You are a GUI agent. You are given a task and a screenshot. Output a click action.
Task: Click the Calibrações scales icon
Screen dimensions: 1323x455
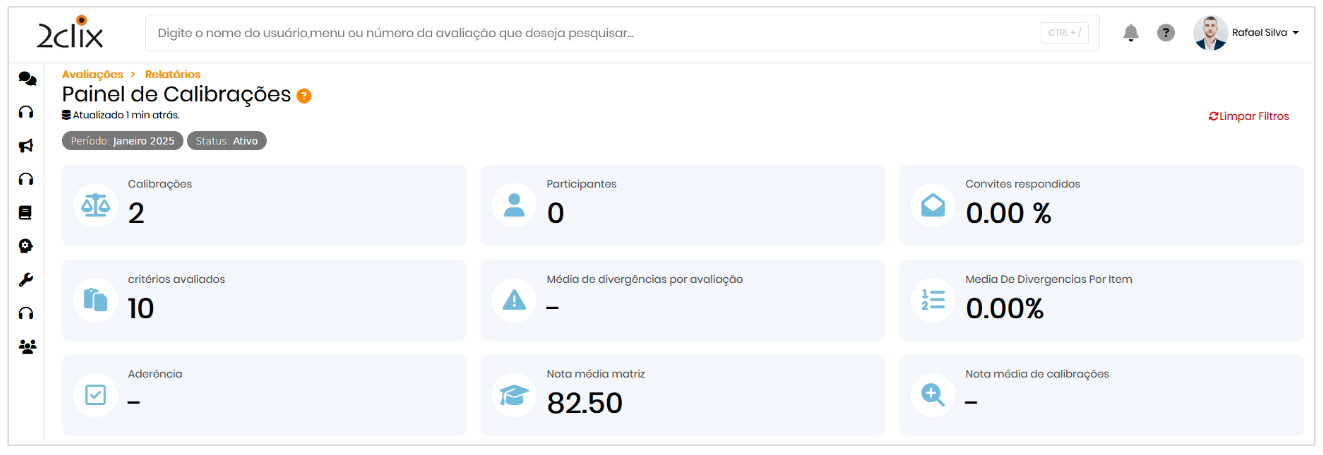(x=95, y=205)
